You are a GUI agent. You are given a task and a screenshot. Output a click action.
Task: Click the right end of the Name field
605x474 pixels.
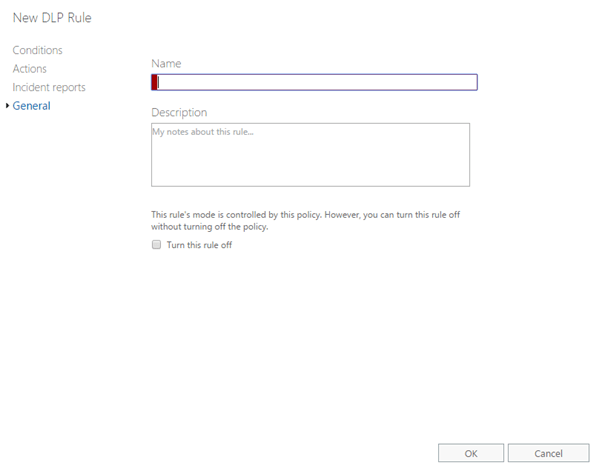click(x=468, y=83)
